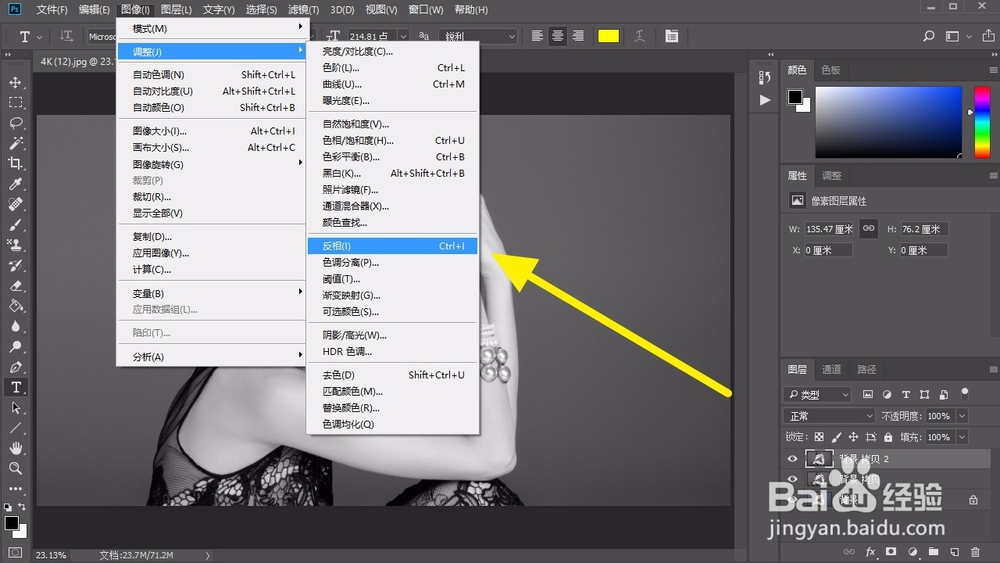Select the Paint Bucket tool

(x=15, y=306)
